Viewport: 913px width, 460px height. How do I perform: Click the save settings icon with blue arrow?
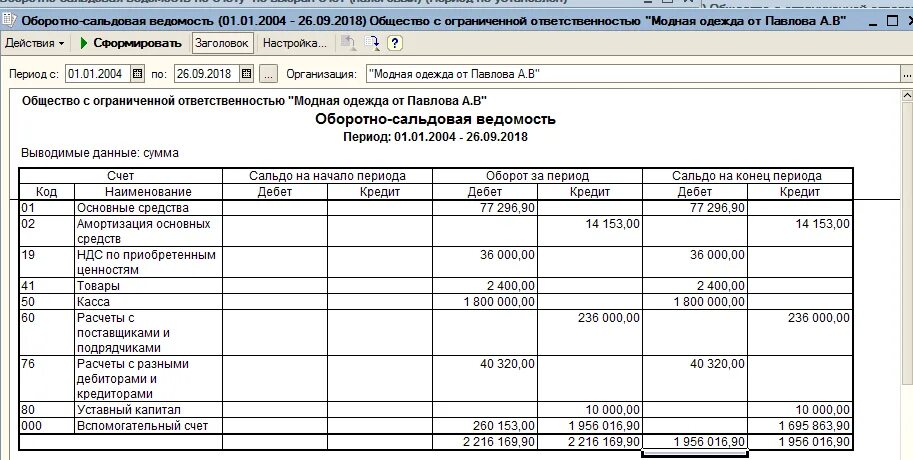pyautogui.click(x=371, y=43)
